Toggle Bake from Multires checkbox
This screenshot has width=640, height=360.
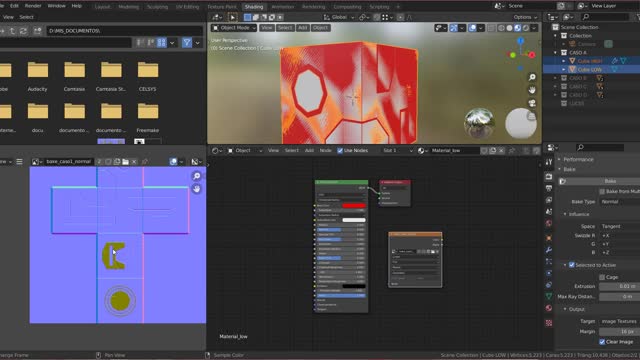(x=602, y=191)
